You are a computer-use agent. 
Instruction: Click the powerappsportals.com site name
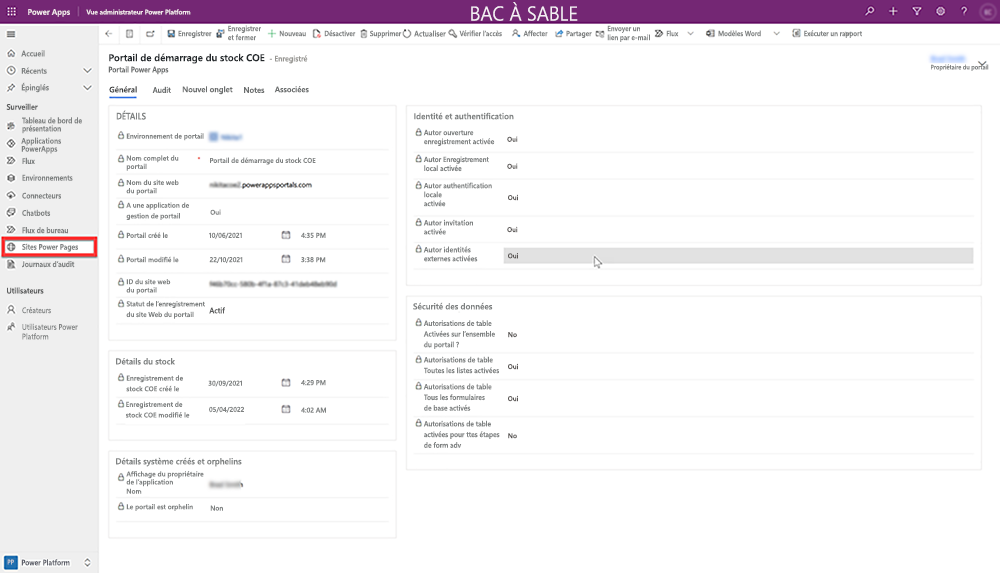point(261,185)
